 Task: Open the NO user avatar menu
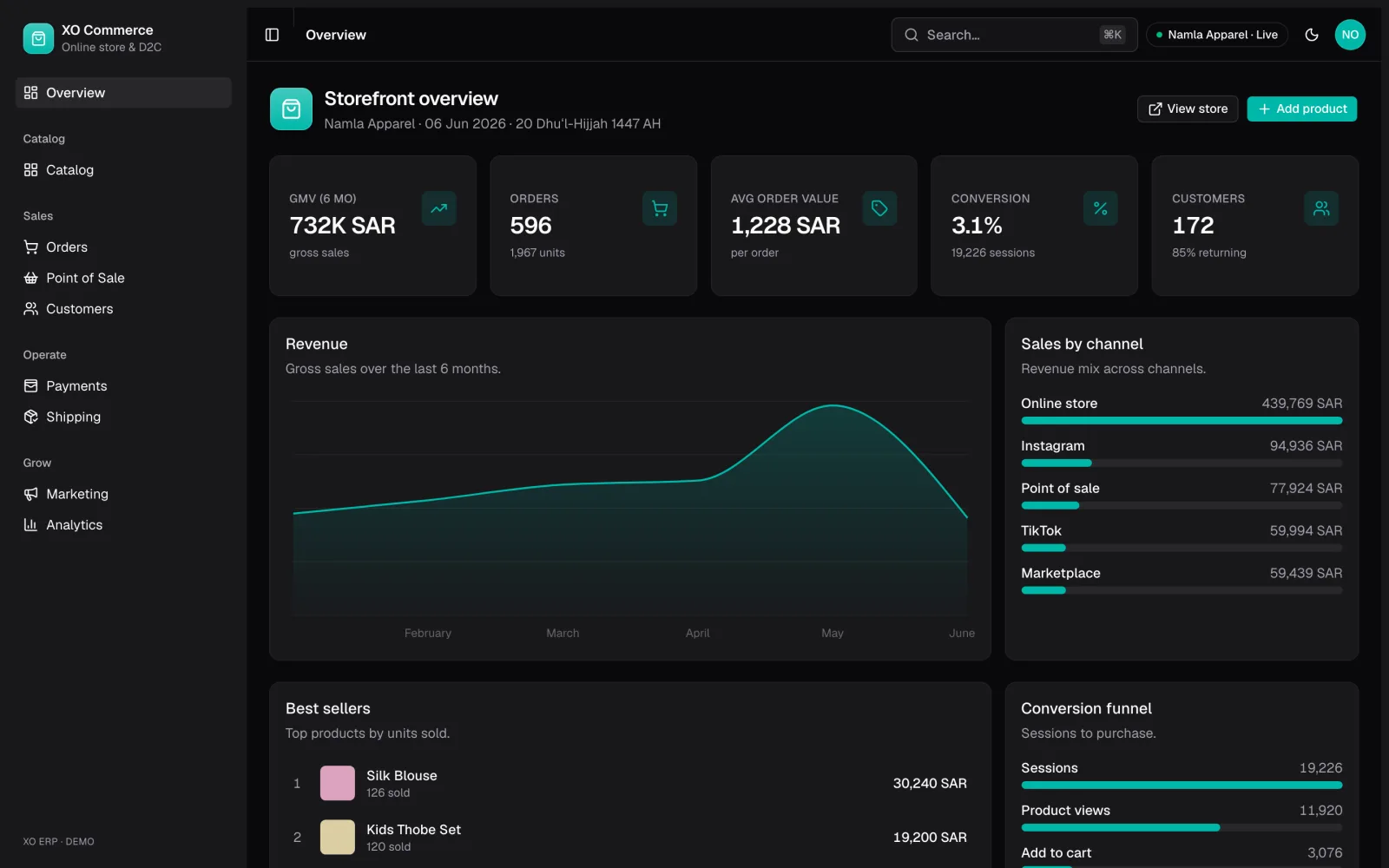pos(1350,35)
